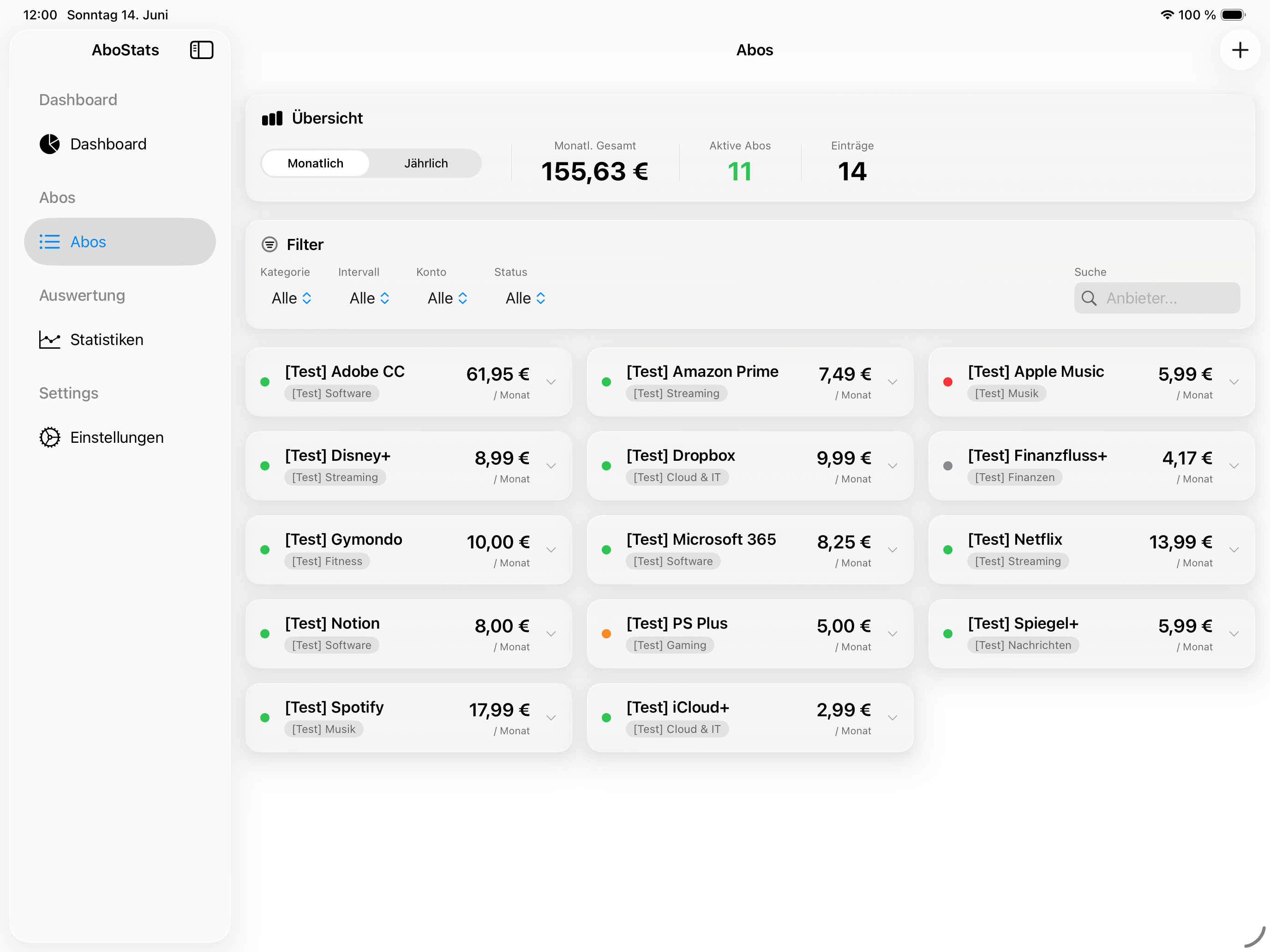Click the green status dot of Adobe CC
Screen dimensions: 1270x952
pyautogui.click(x=265, y=381)
